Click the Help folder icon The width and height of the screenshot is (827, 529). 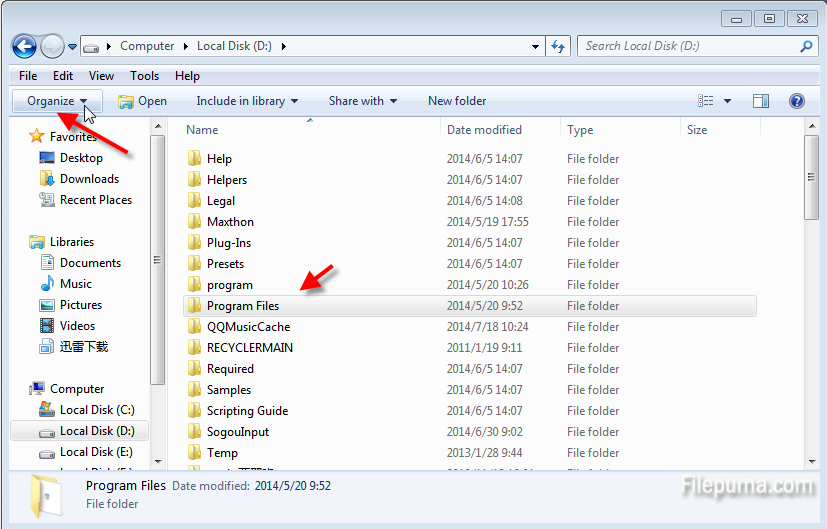195,158
